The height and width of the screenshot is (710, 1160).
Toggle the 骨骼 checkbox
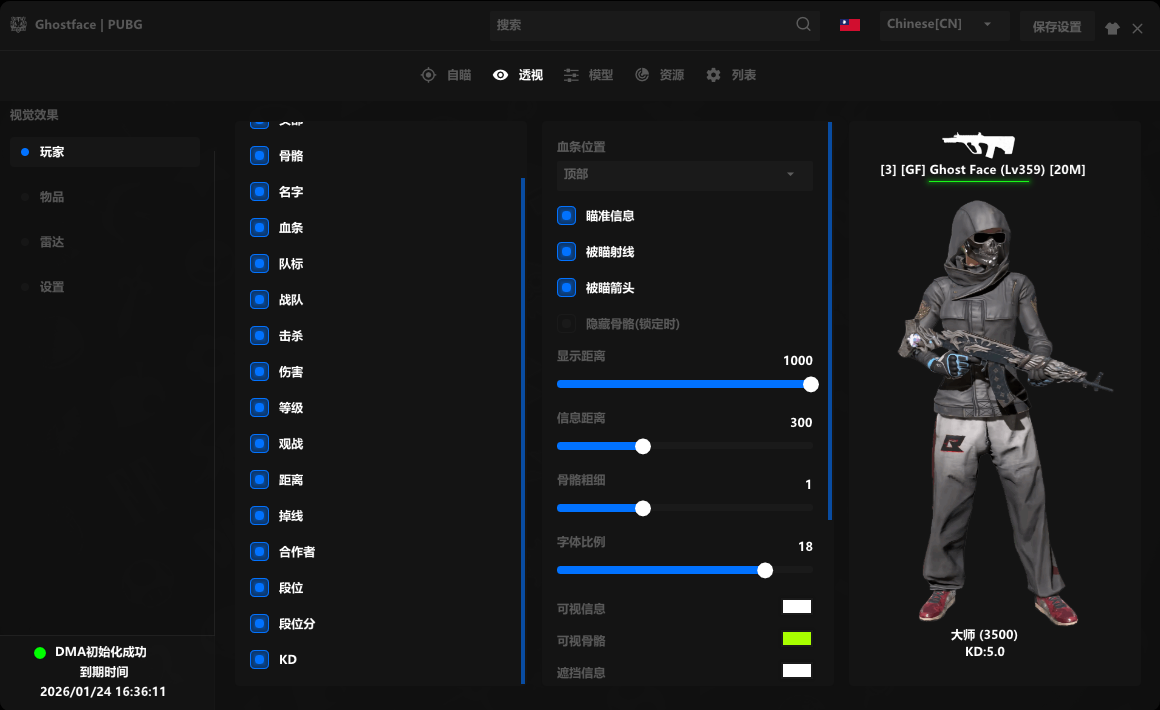pos(260,156)
